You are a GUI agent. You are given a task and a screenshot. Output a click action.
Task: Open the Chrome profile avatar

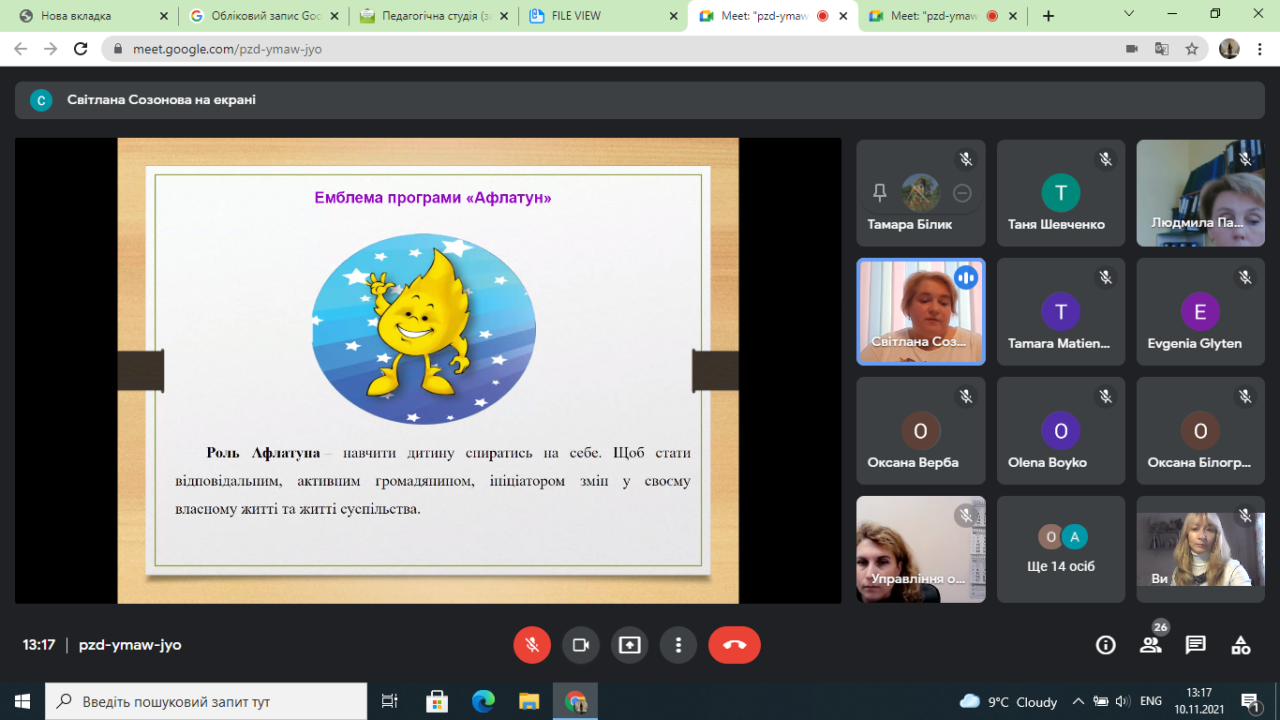[1230, 49]
